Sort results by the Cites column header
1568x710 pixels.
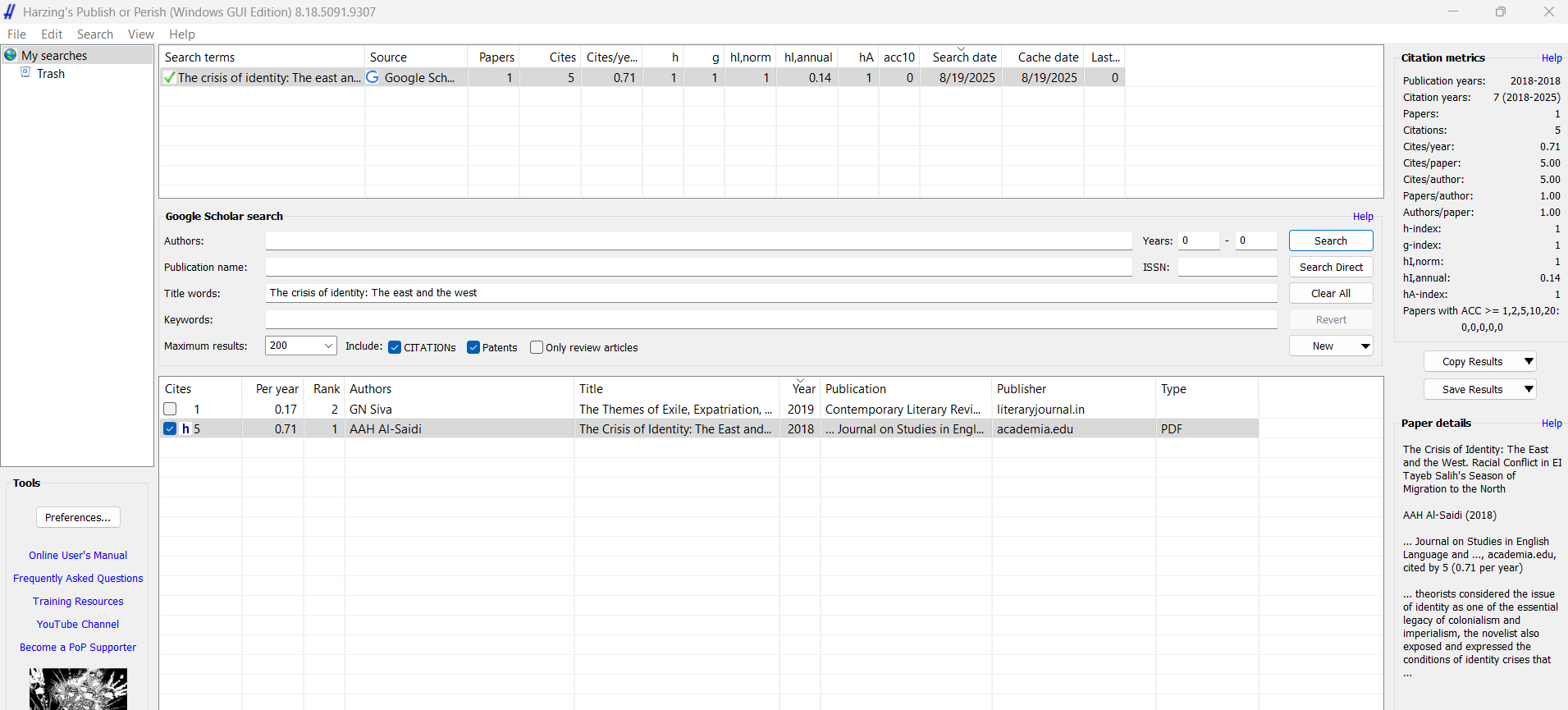[200, 389]
